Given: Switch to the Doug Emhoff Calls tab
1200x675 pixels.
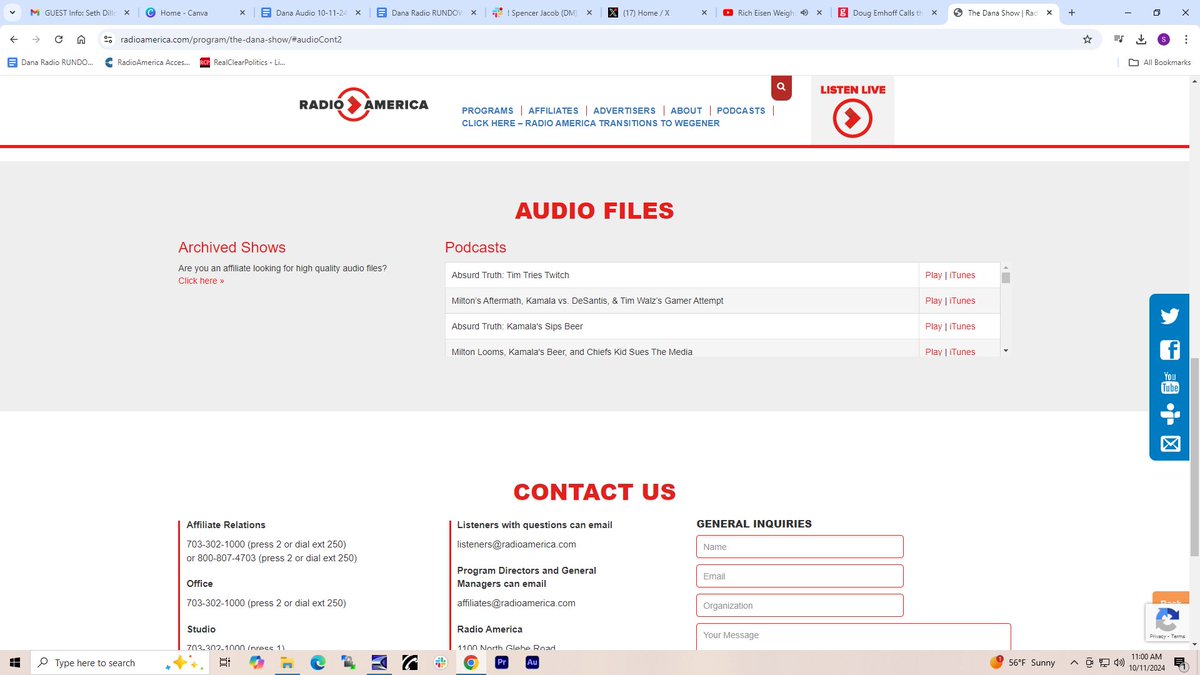Looking at the screenshot, I should tap(886, 13).
